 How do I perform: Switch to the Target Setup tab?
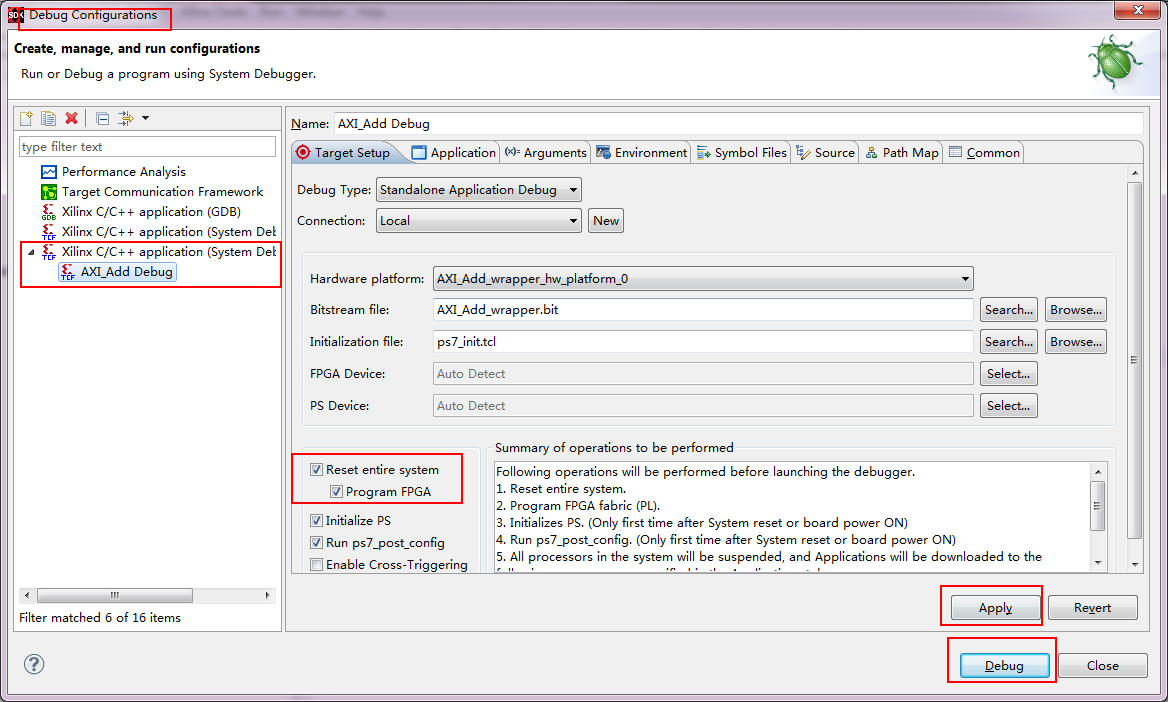[x=343, y=153]
